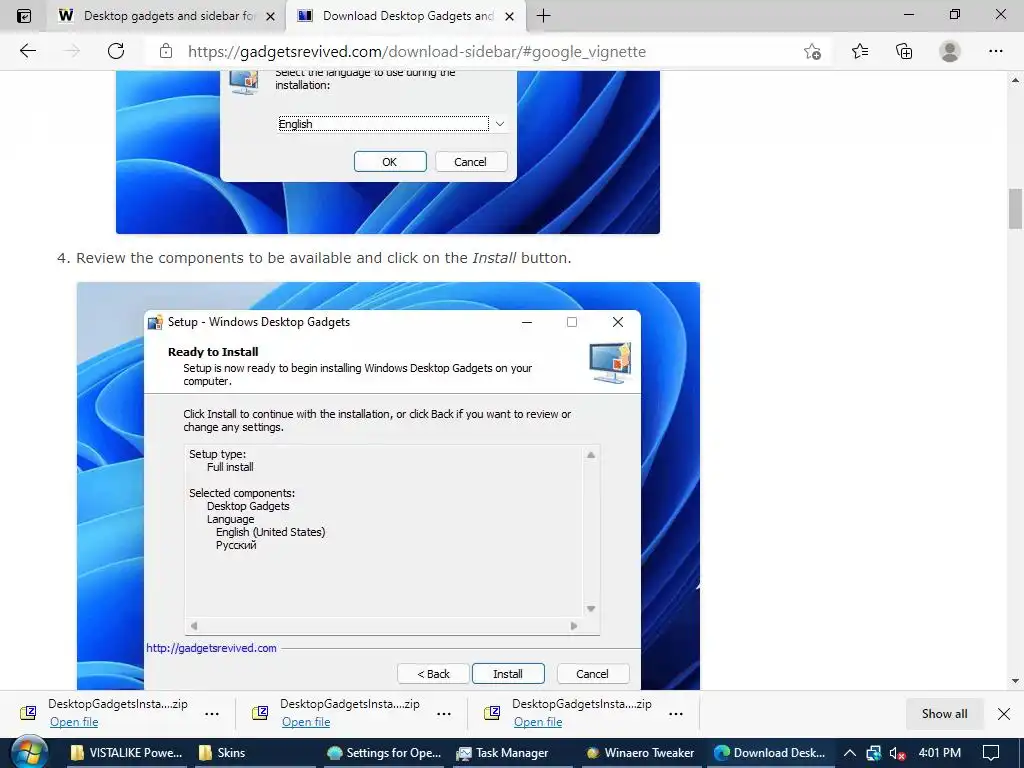Image resolution: width=1024 pixels, height=768 pixels.
Task: Click the second download's zip file icon
Action: (260, 712)
